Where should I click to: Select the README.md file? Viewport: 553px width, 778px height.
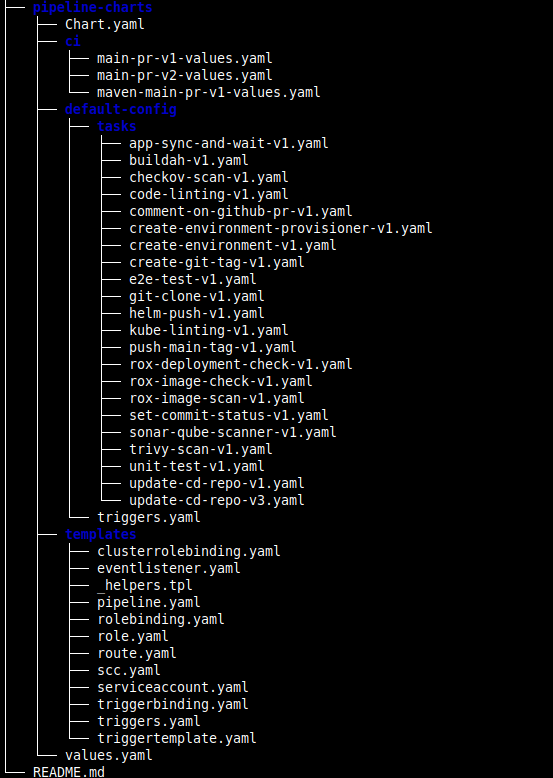68,772
